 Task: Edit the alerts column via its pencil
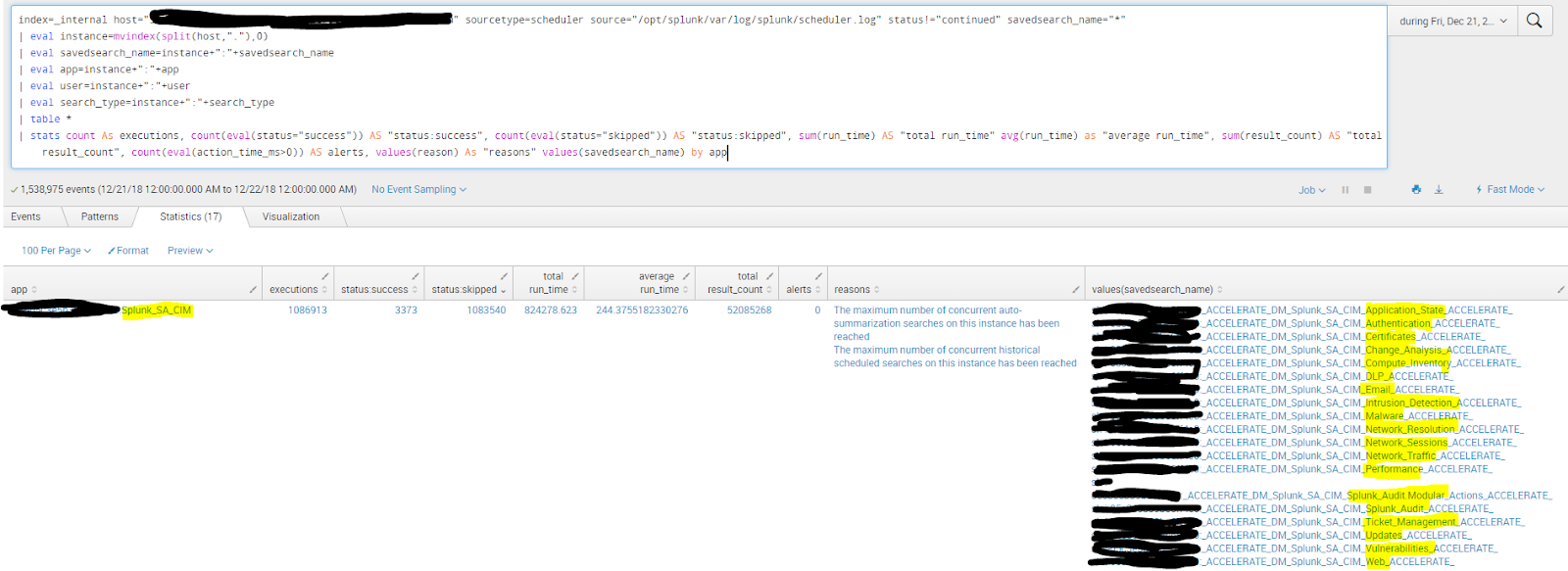(818, 276)
